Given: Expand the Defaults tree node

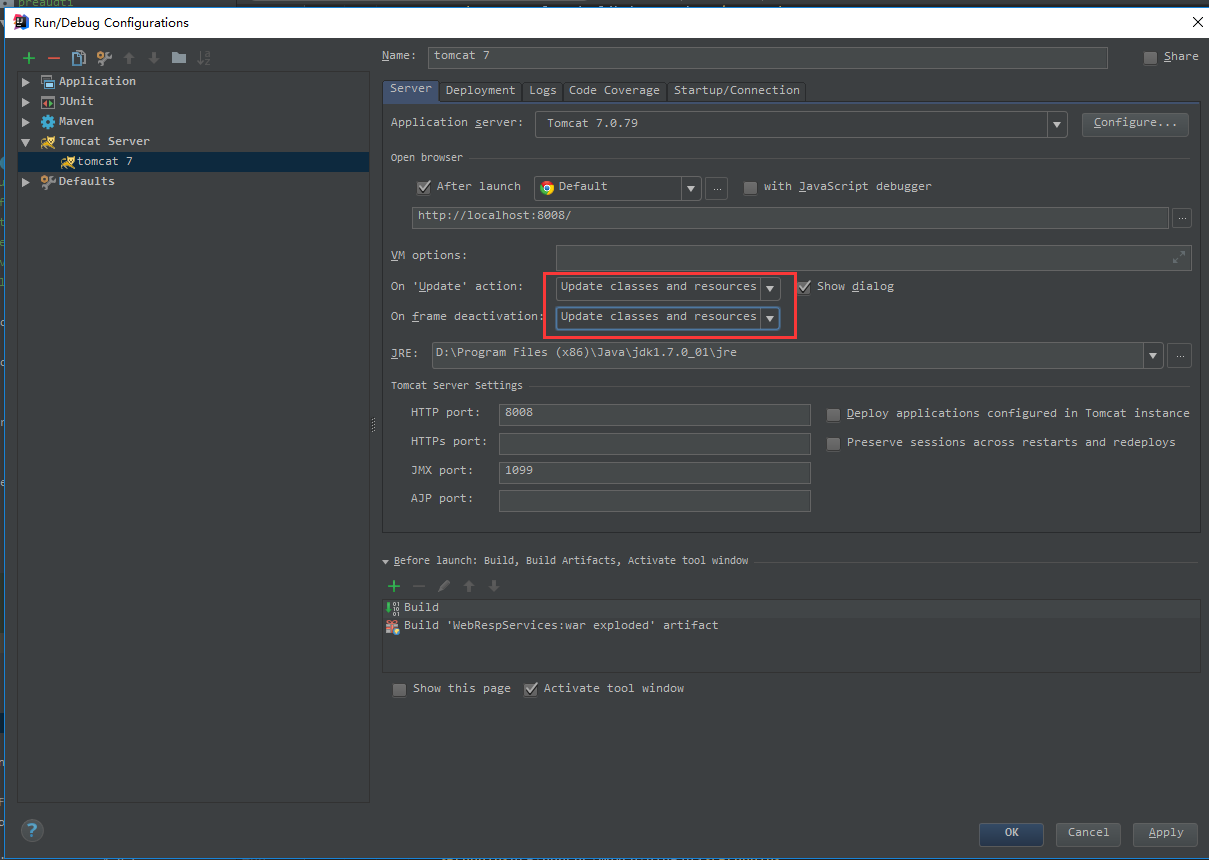Looking at the screenshot, I should [x=26, y=182].
